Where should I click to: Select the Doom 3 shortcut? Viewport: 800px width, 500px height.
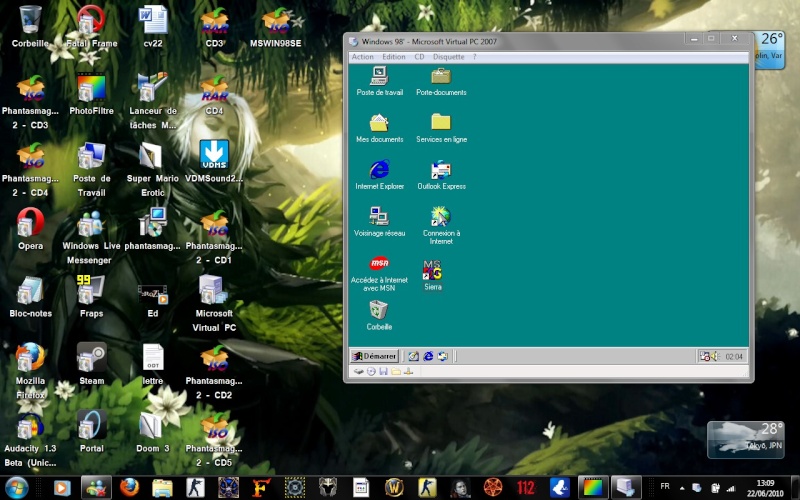(153, 432)
